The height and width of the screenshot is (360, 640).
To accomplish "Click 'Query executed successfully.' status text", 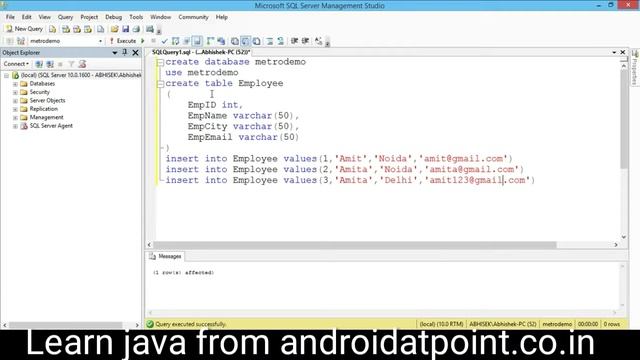I will tap(191, 324).
